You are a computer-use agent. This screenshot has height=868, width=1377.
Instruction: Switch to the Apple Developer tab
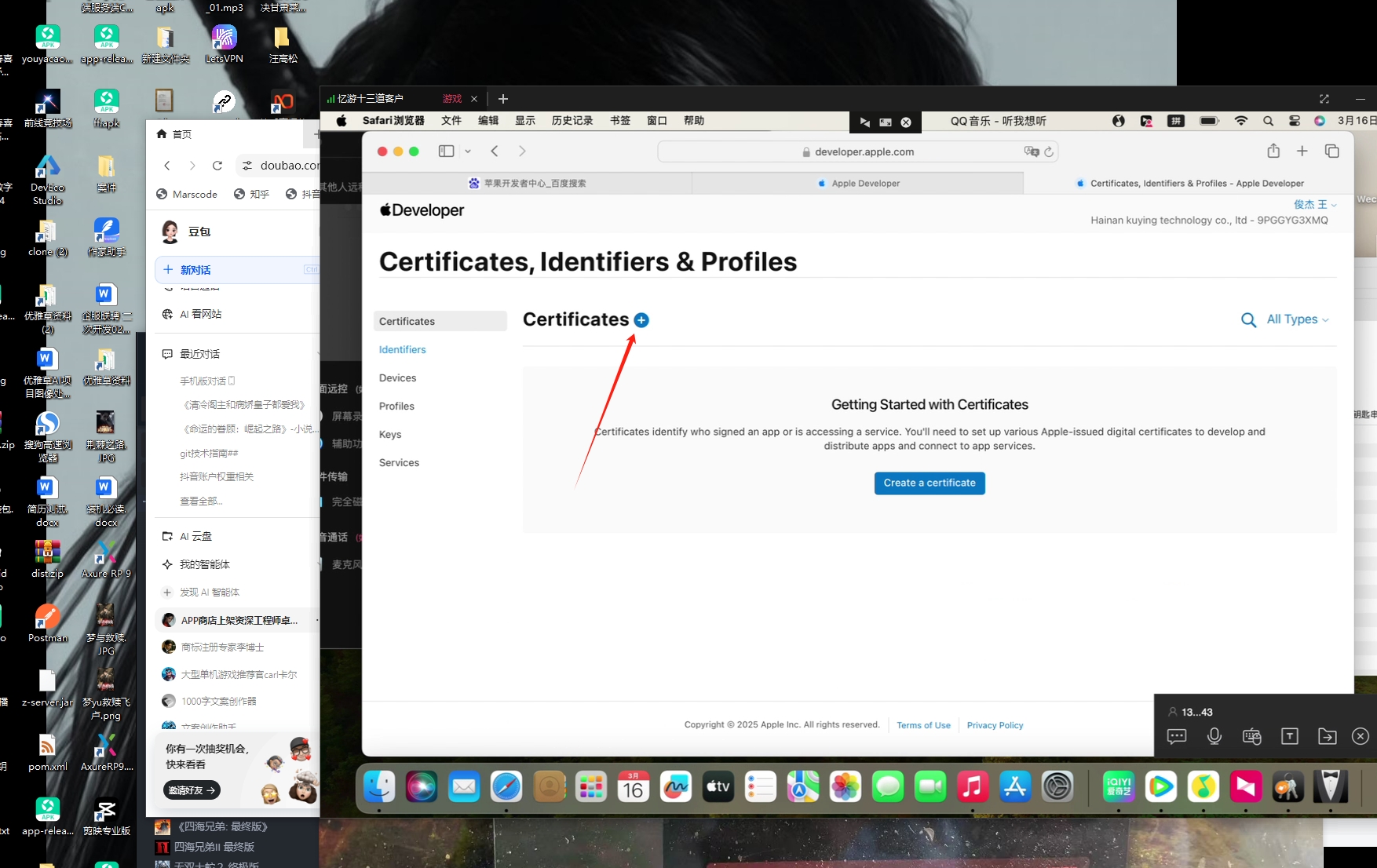point(858,183)
